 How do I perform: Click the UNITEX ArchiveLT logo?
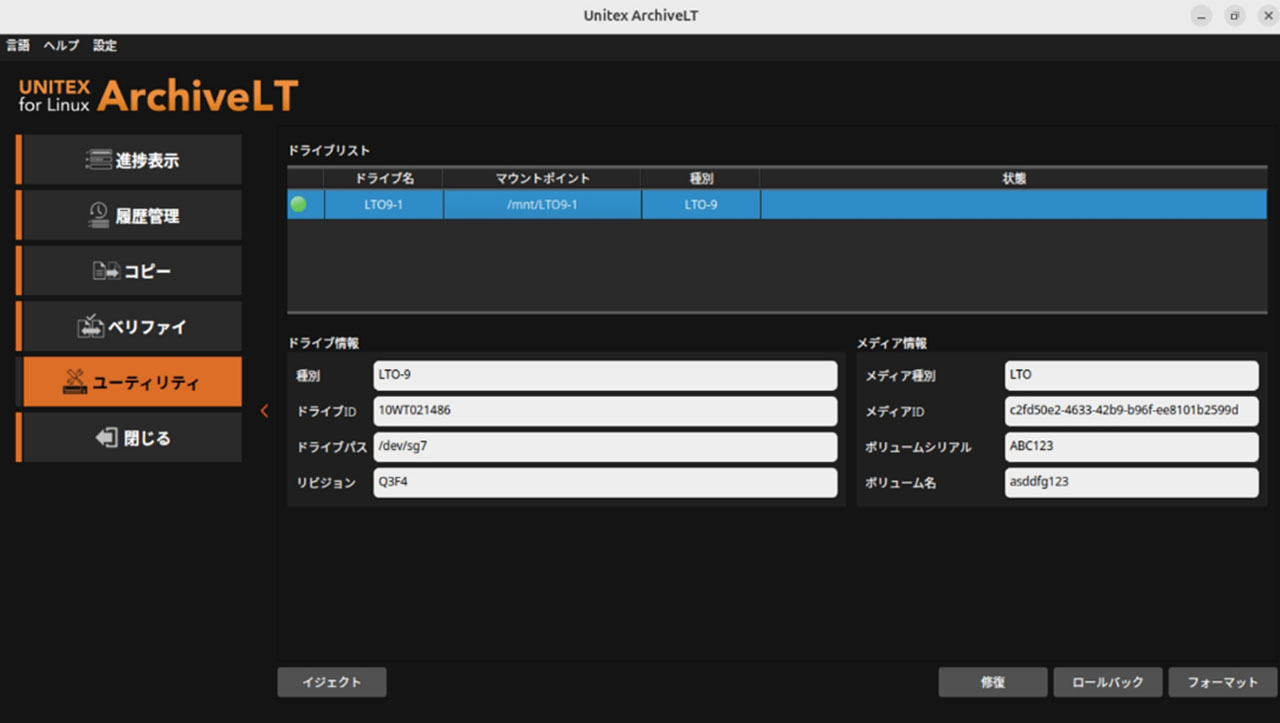(x=158, y=95)
